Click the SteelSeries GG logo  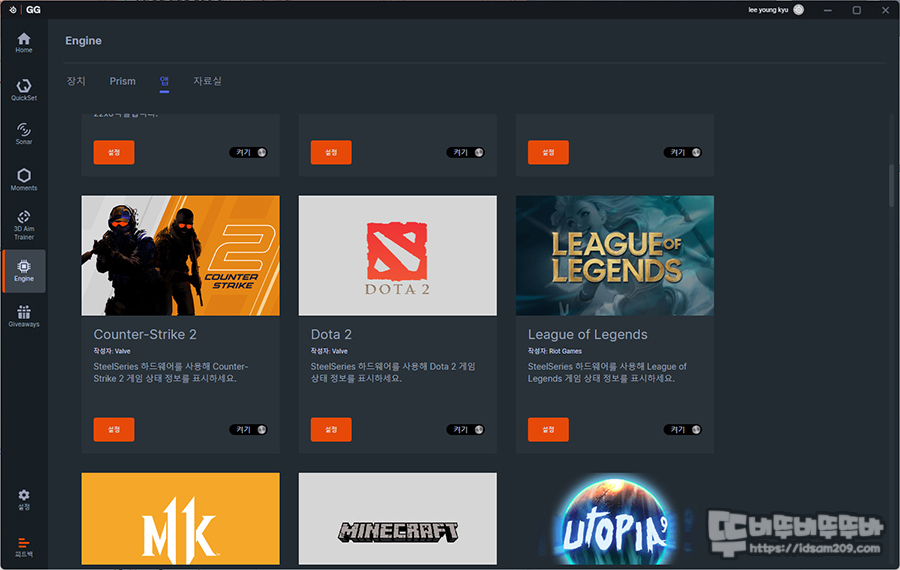click(x=25, y=10)
